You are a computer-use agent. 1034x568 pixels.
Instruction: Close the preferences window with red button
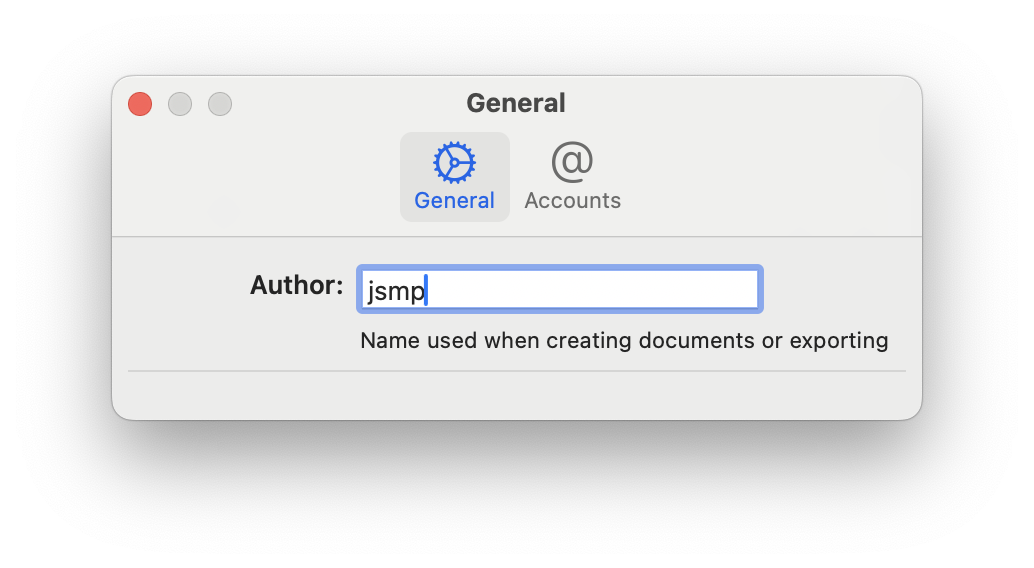140,104
